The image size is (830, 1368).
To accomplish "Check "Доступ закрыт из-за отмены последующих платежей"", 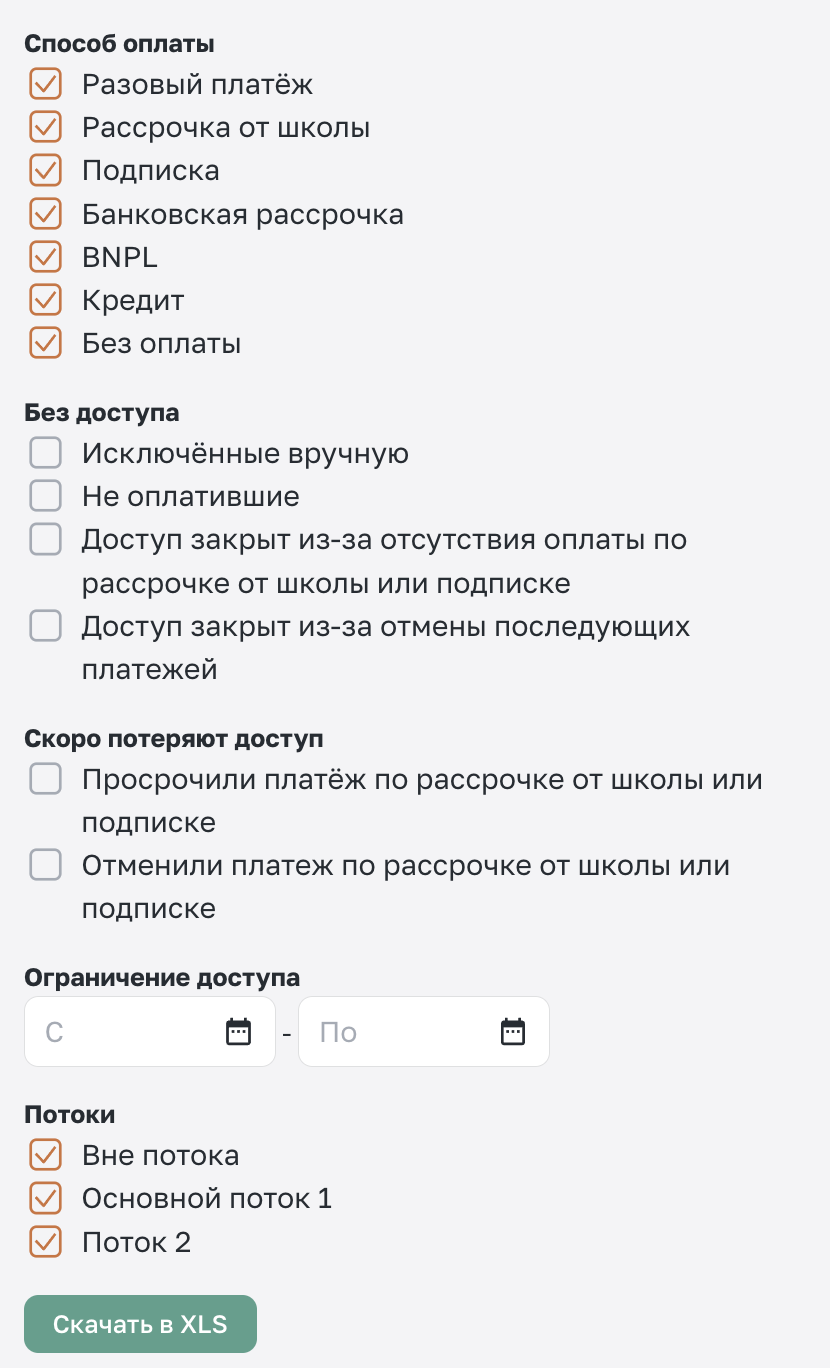I will click(46, 626).
